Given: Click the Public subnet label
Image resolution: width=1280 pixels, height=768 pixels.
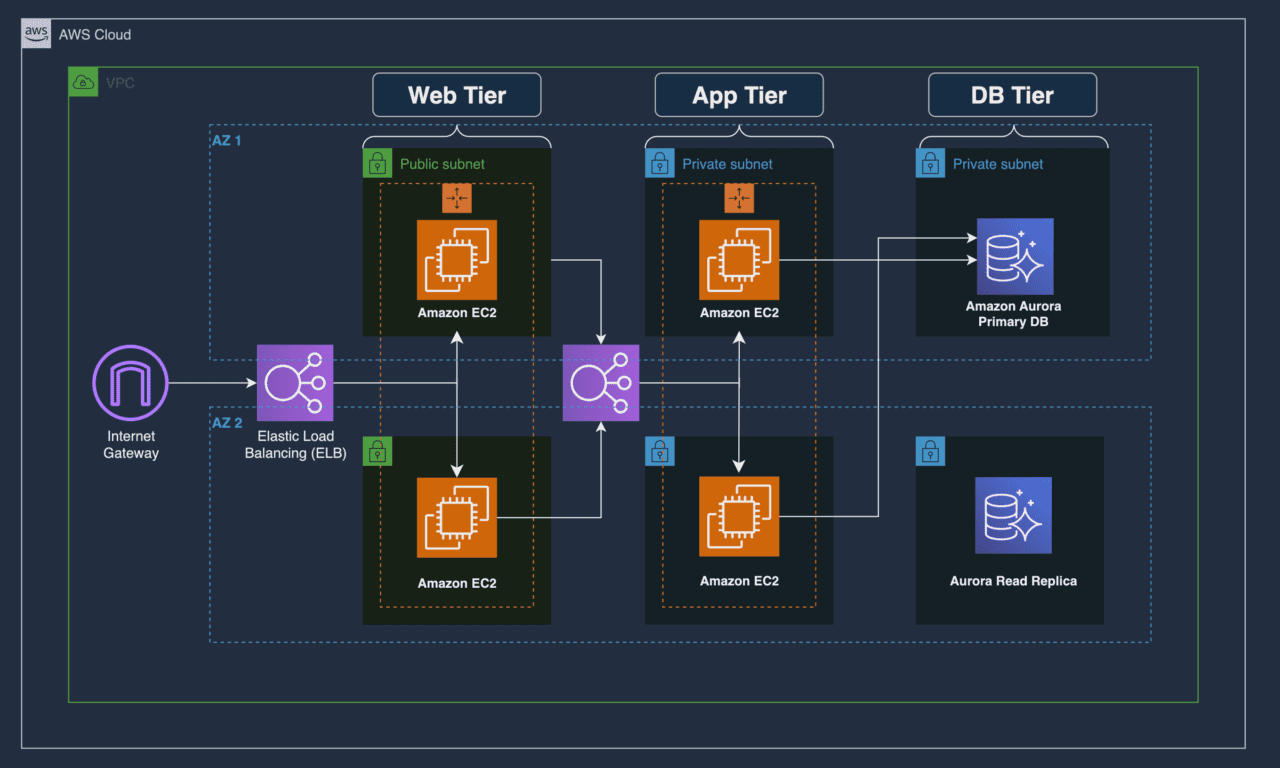Looking at the screenshot, I should coord(442,164).
